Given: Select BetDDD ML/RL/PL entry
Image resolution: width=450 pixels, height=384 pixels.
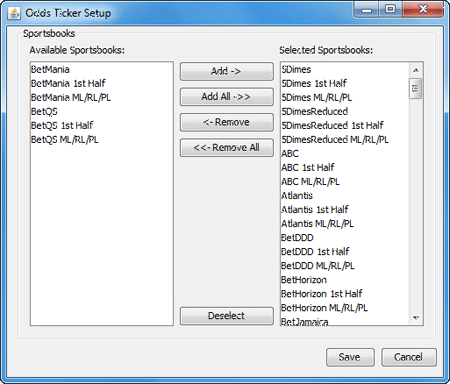Looking at the screenshot, I should pos(345,265).
